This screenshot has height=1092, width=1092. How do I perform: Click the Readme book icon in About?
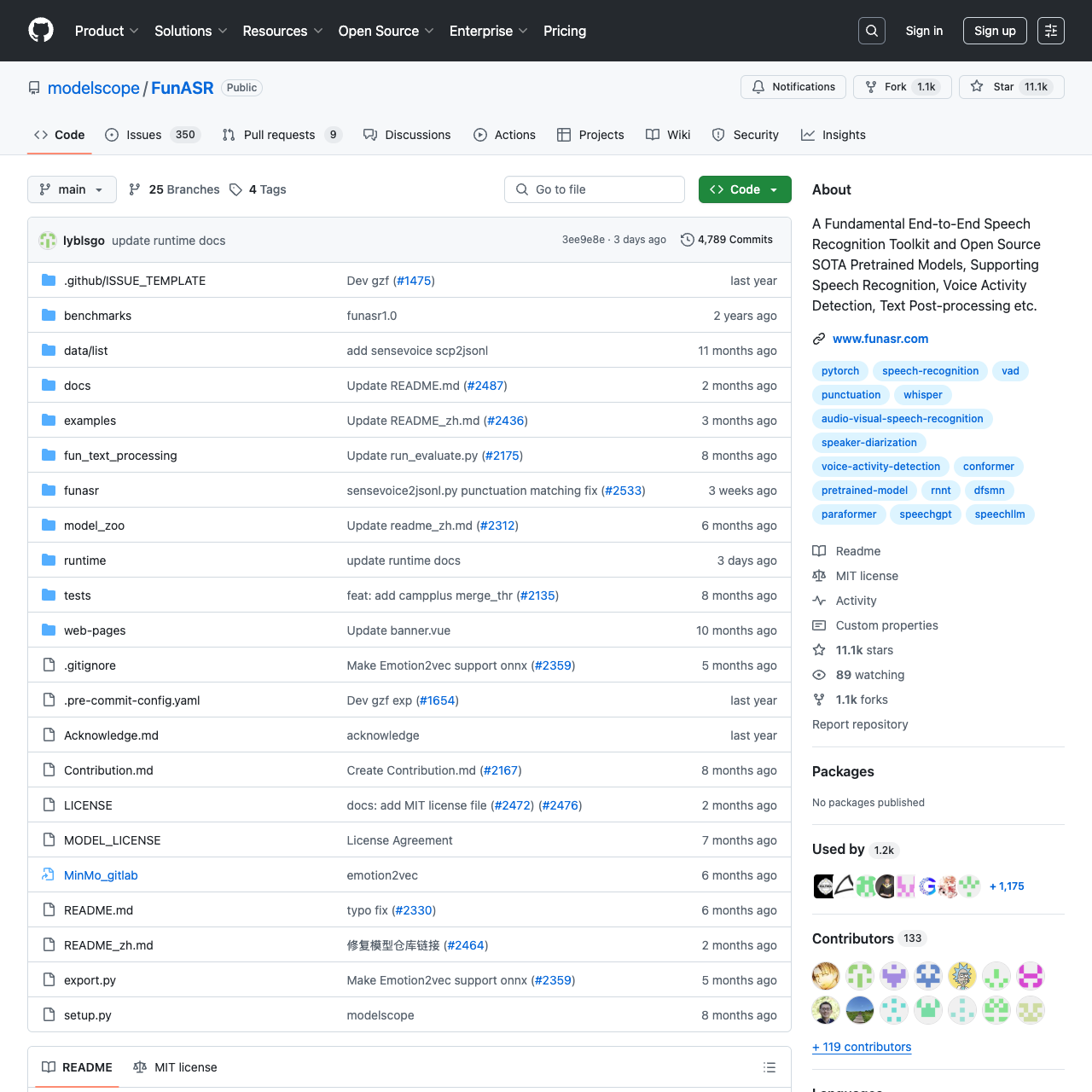coord(819,551)
